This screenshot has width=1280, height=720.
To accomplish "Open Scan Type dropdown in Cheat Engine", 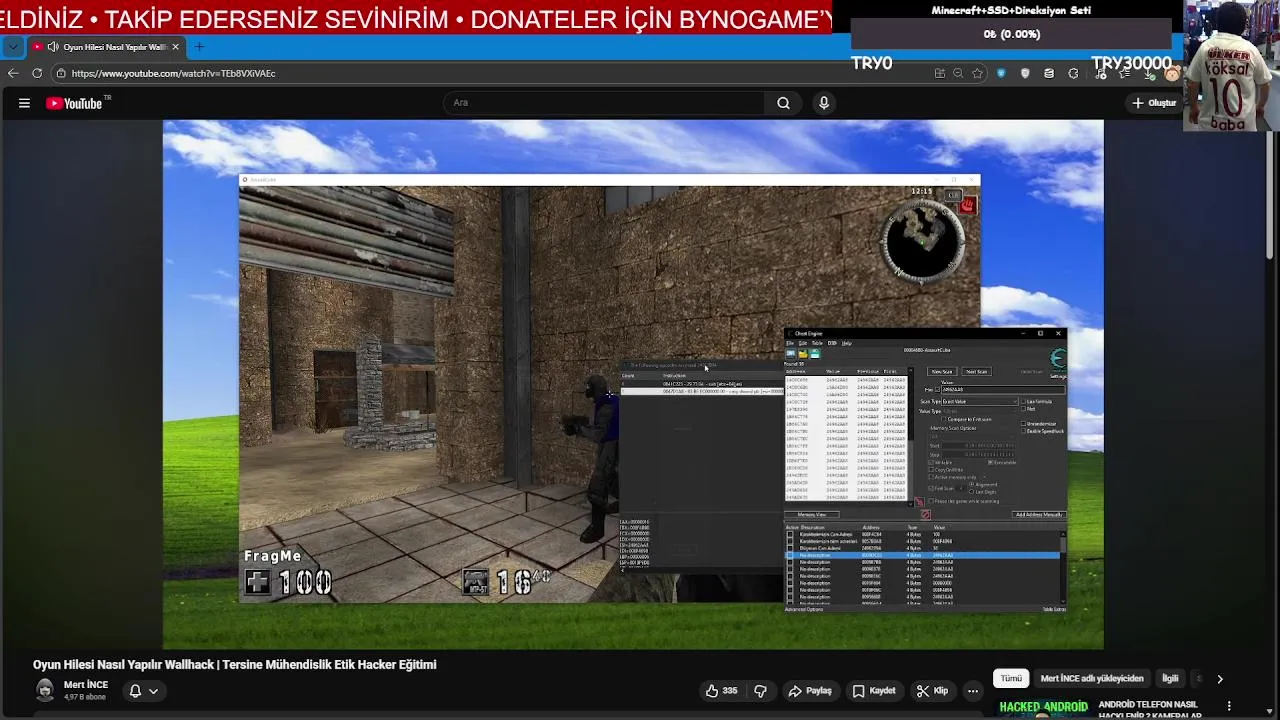I will click(x=979, y=401).
